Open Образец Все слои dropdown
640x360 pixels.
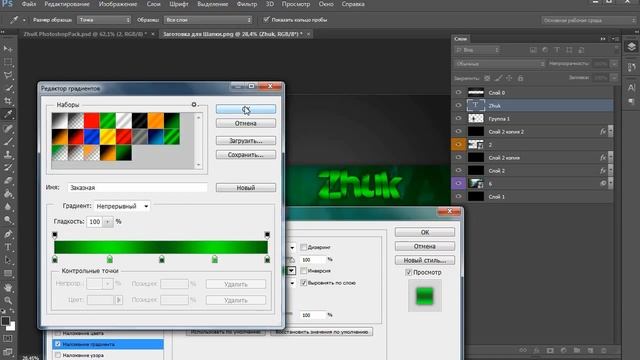coord(208,20)
